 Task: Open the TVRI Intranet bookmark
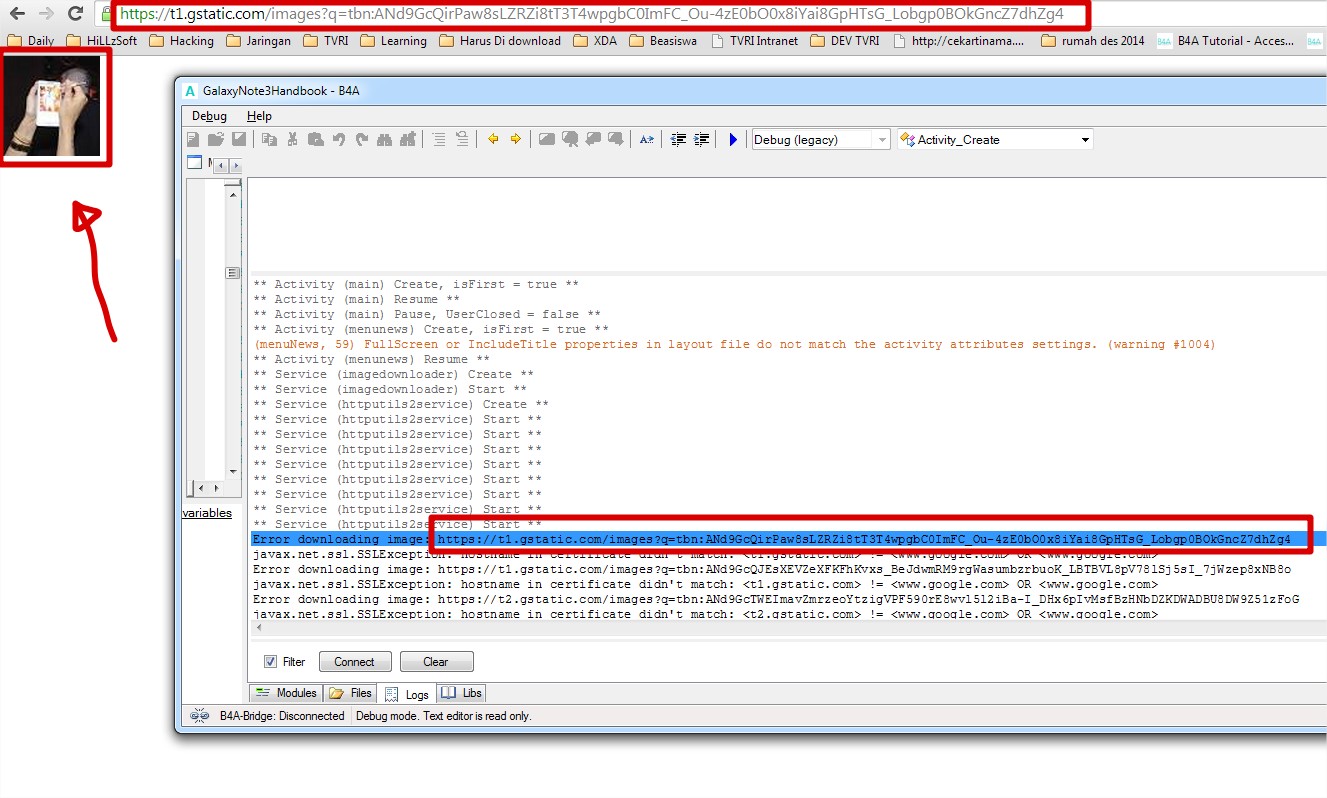pyautogui.click(x=754, y=41)
